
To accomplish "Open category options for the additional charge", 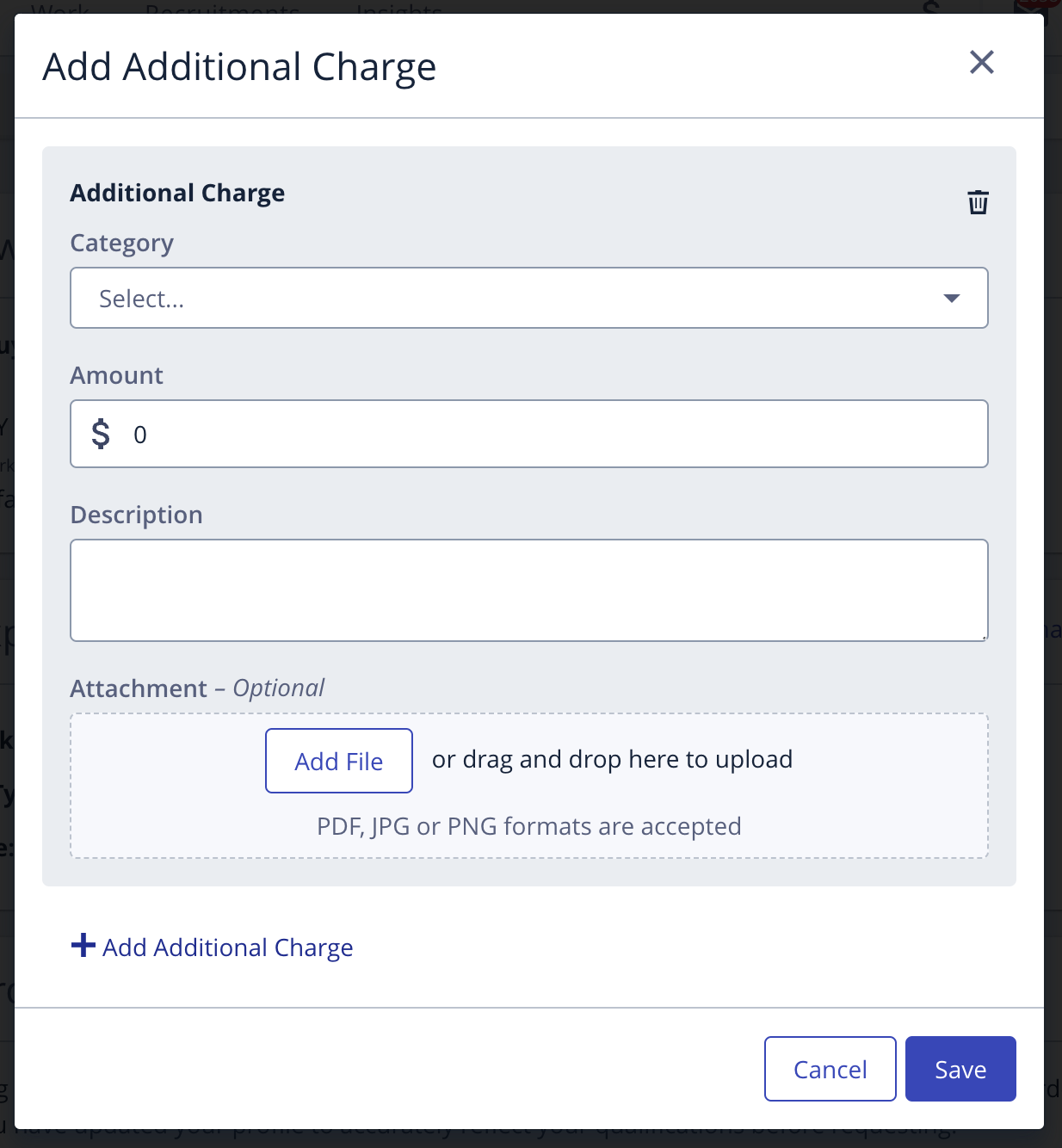I will point(528,298).
